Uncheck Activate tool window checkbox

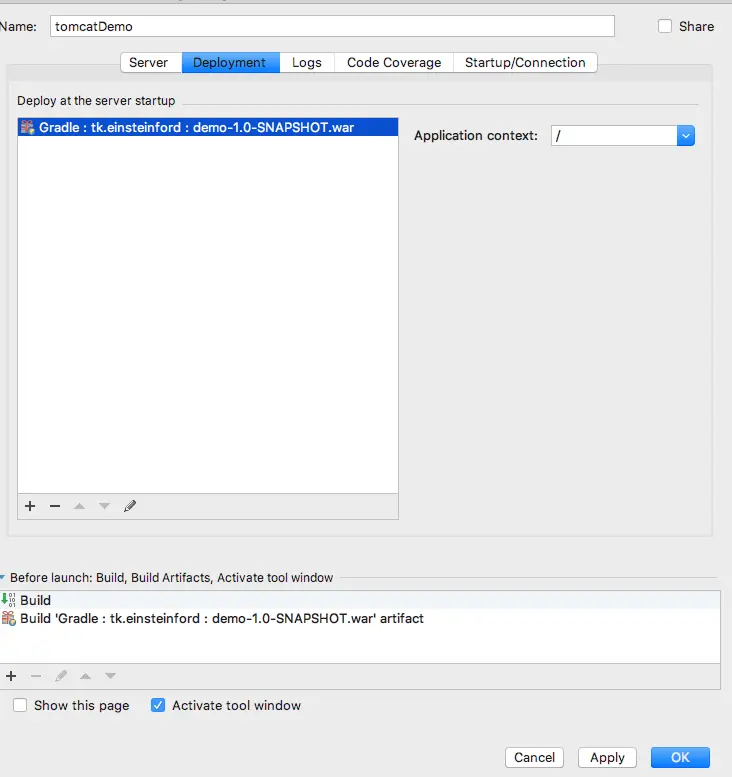coord(158,705)
